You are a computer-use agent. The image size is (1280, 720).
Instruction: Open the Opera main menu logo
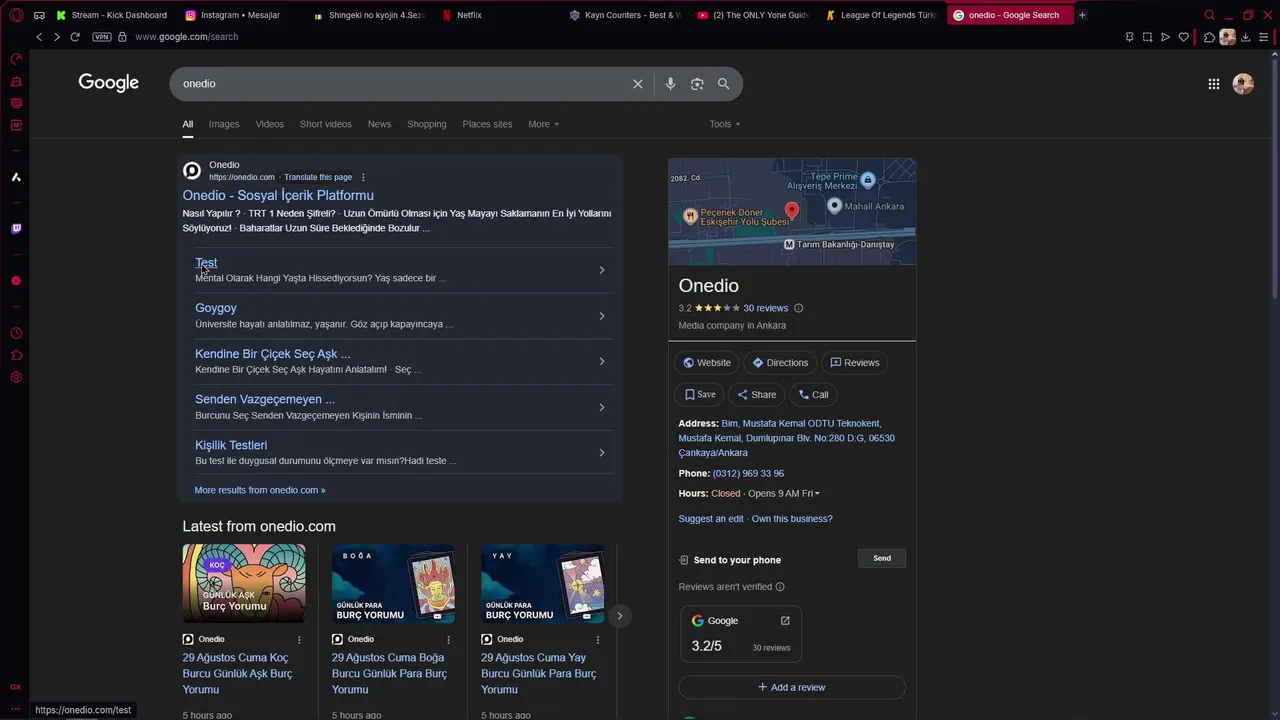coord(16,15)
